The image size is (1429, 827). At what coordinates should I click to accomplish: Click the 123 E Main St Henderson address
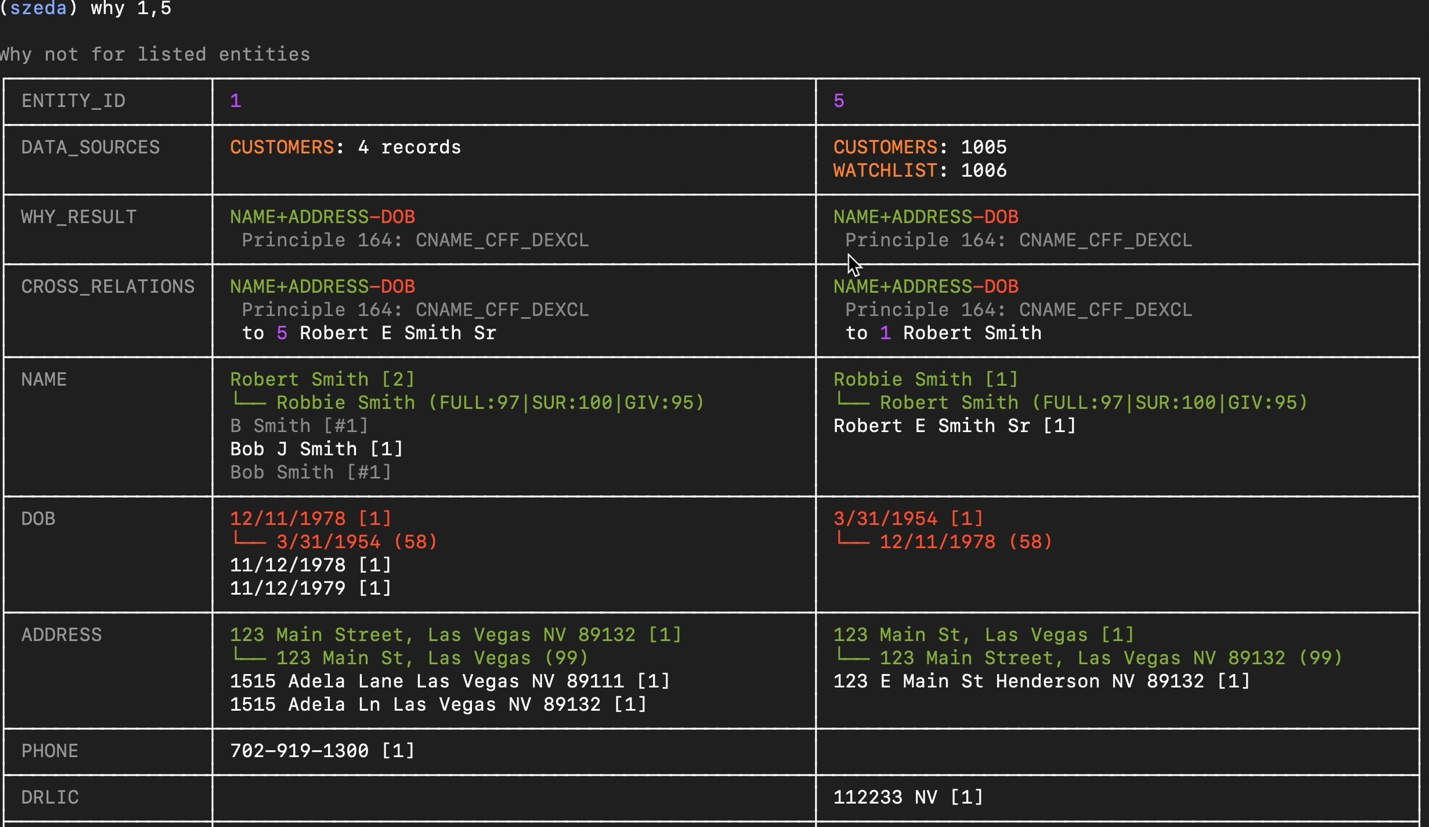point(1041,682)
